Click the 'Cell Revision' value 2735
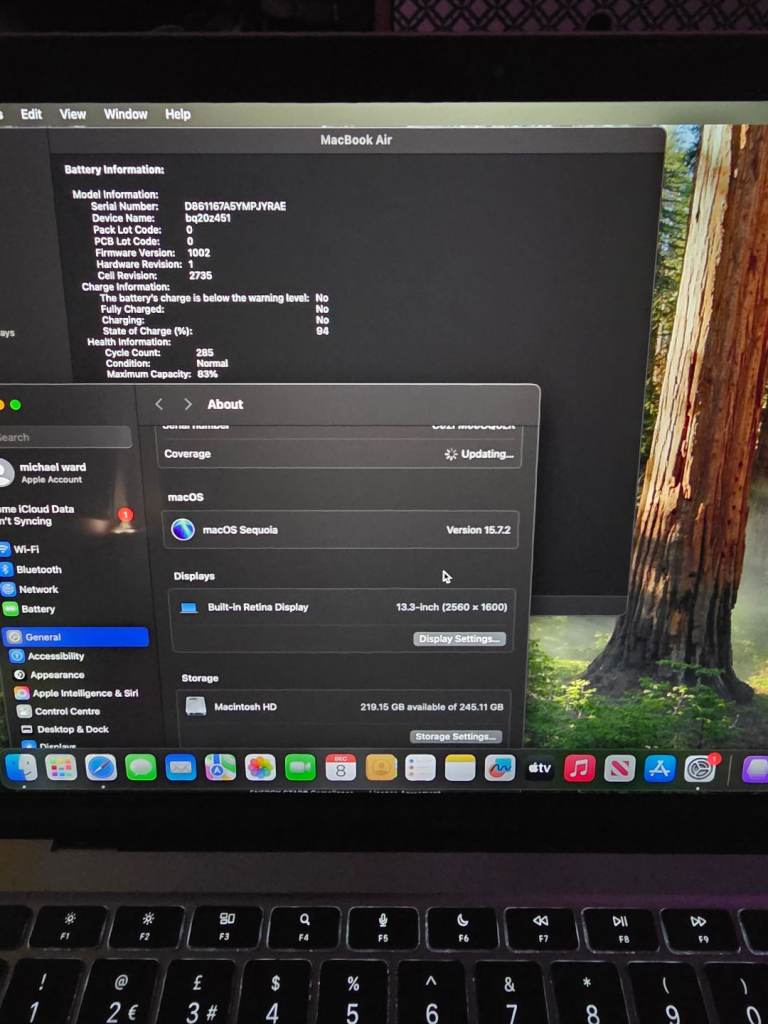 [x=200, y=276]
